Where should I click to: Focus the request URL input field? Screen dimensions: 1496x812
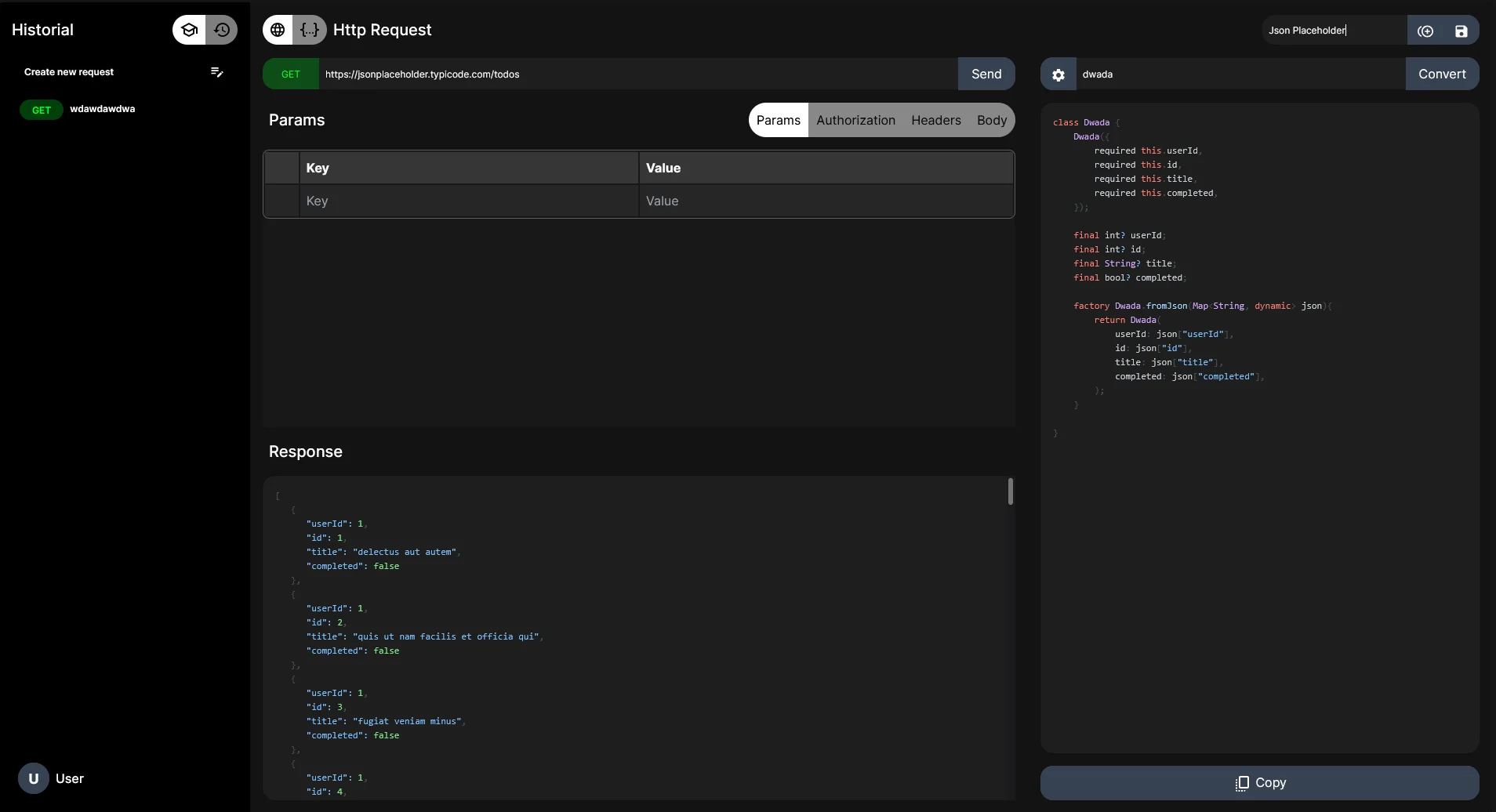tap(637, 74)
